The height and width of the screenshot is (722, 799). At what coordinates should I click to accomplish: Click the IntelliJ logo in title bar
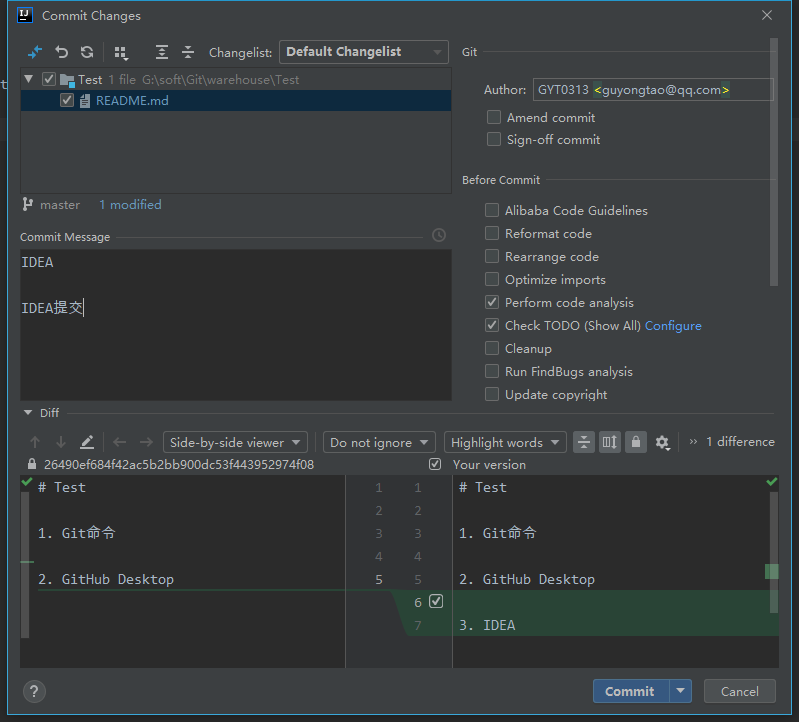[25, 15]
